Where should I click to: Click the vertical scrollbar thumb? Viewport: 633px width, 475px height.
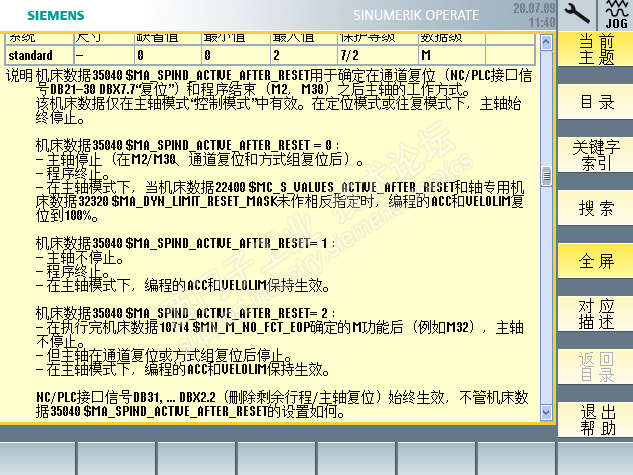tap(546, 176)
